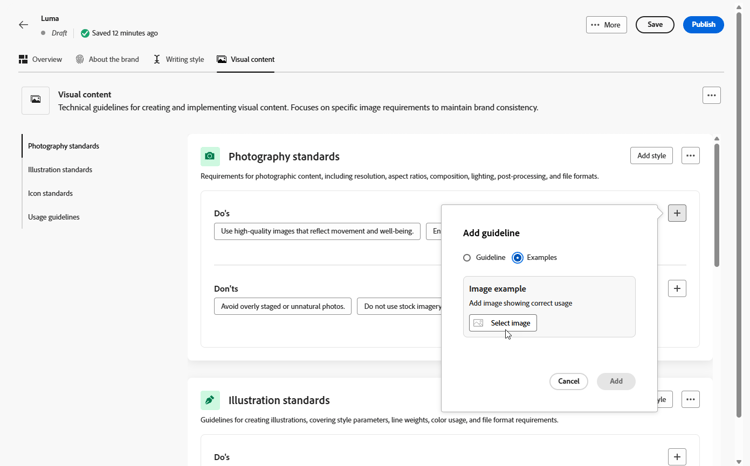Navigate to Icon standards in sidebar
Image resolution: width=750 pixels, height=466 pixels.
50,193
